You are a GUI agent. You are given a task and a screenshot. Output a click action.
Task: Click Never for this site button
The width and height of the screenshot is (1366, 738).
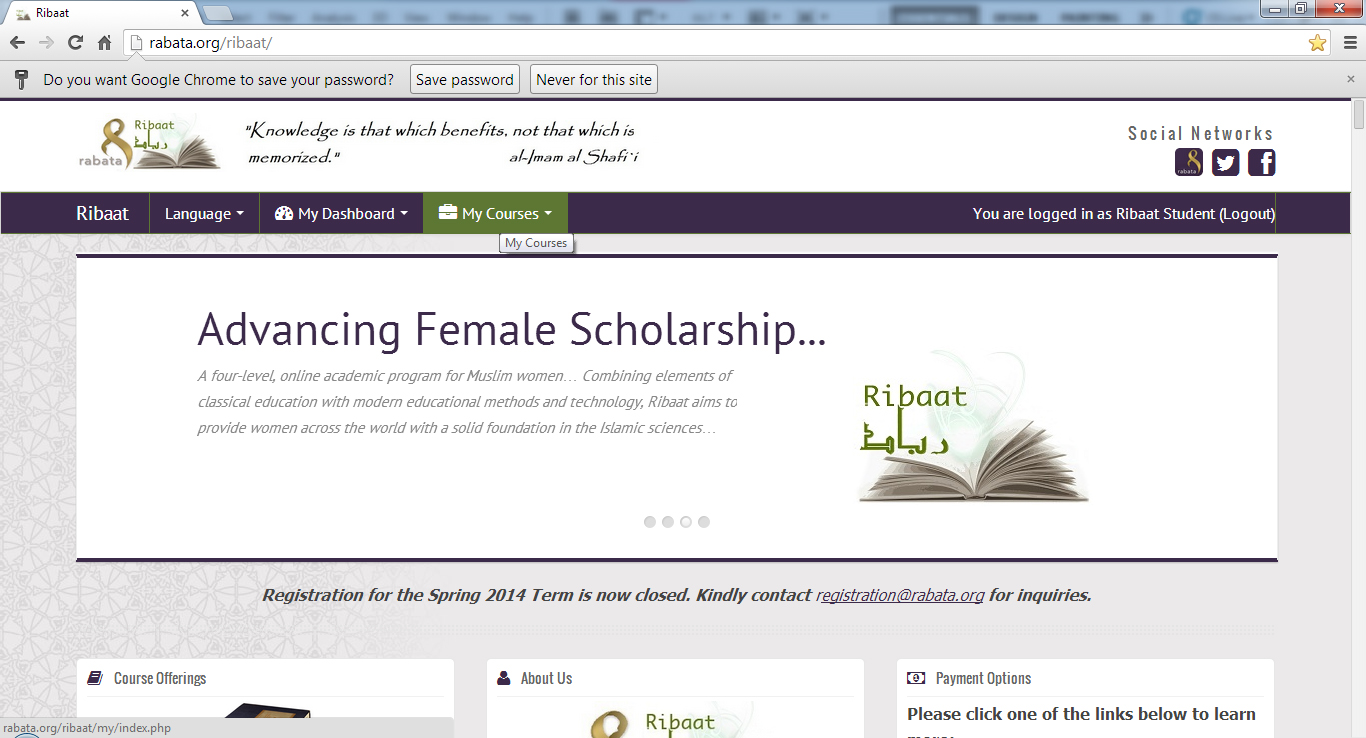pos(594,80)
